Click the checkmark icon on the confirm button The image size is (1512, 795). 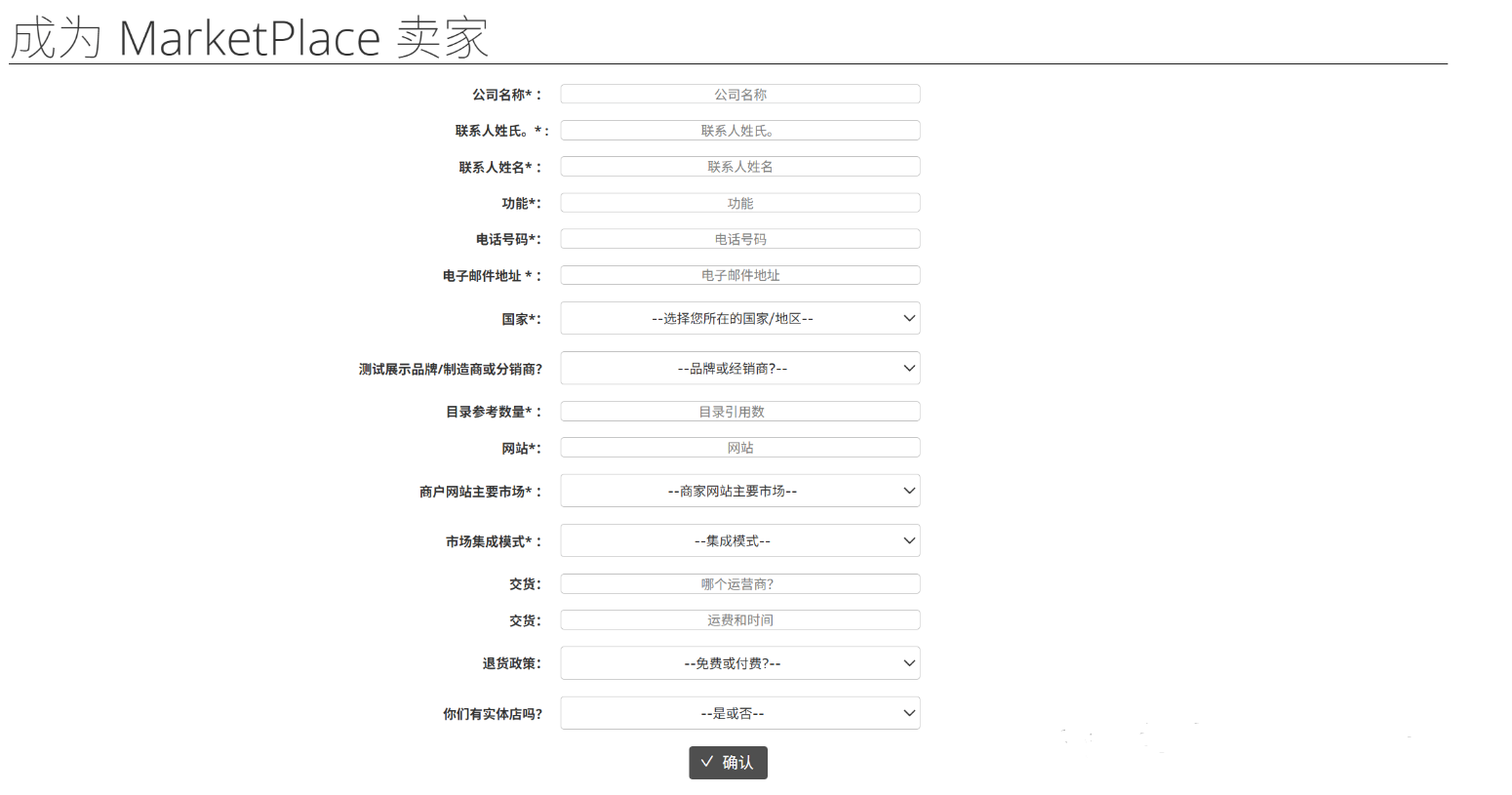[707, 763]
